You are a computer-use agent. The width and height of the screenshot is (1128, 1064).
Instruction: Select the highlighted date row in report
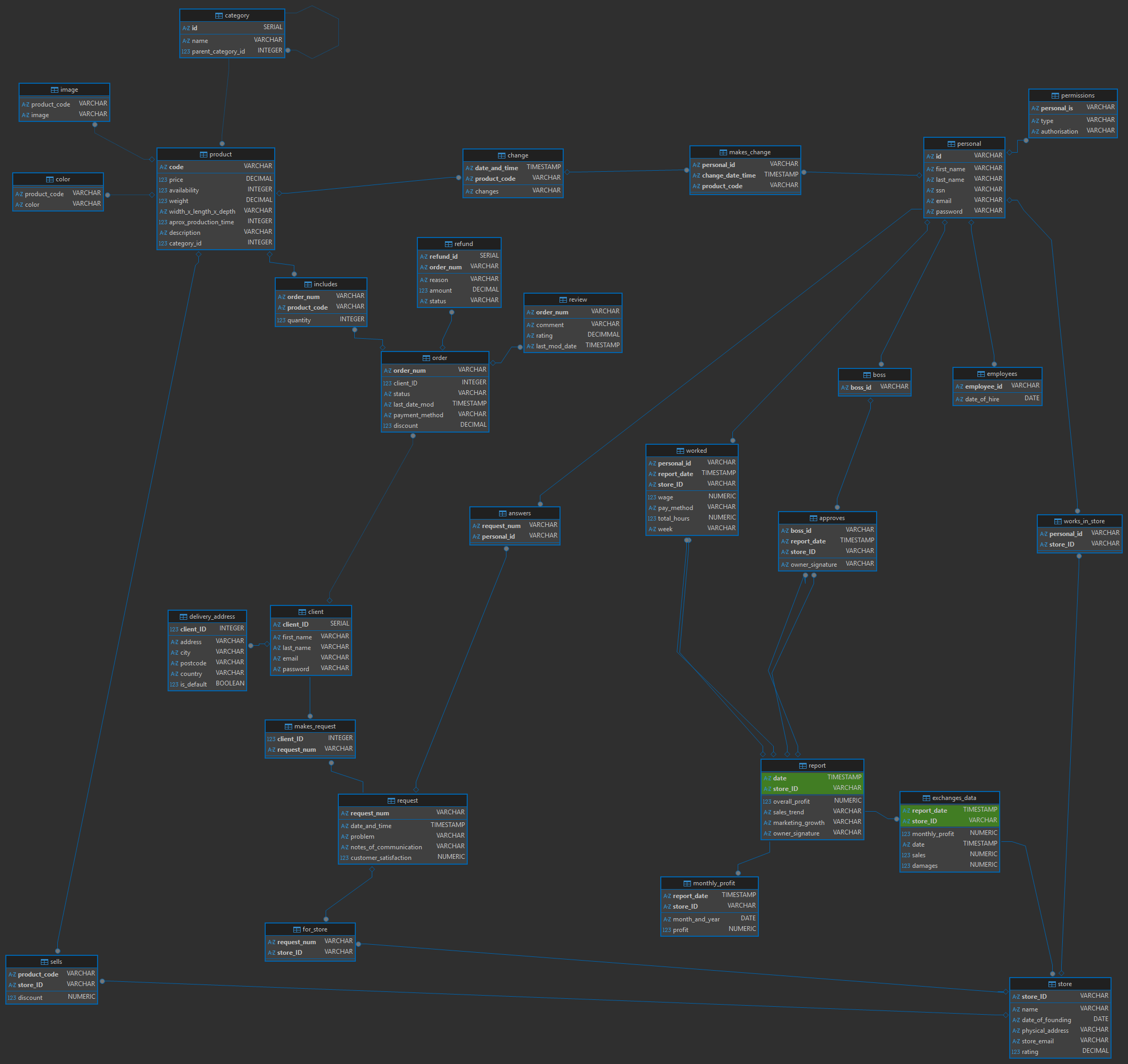pyautogui.click(x=812, y=778)
